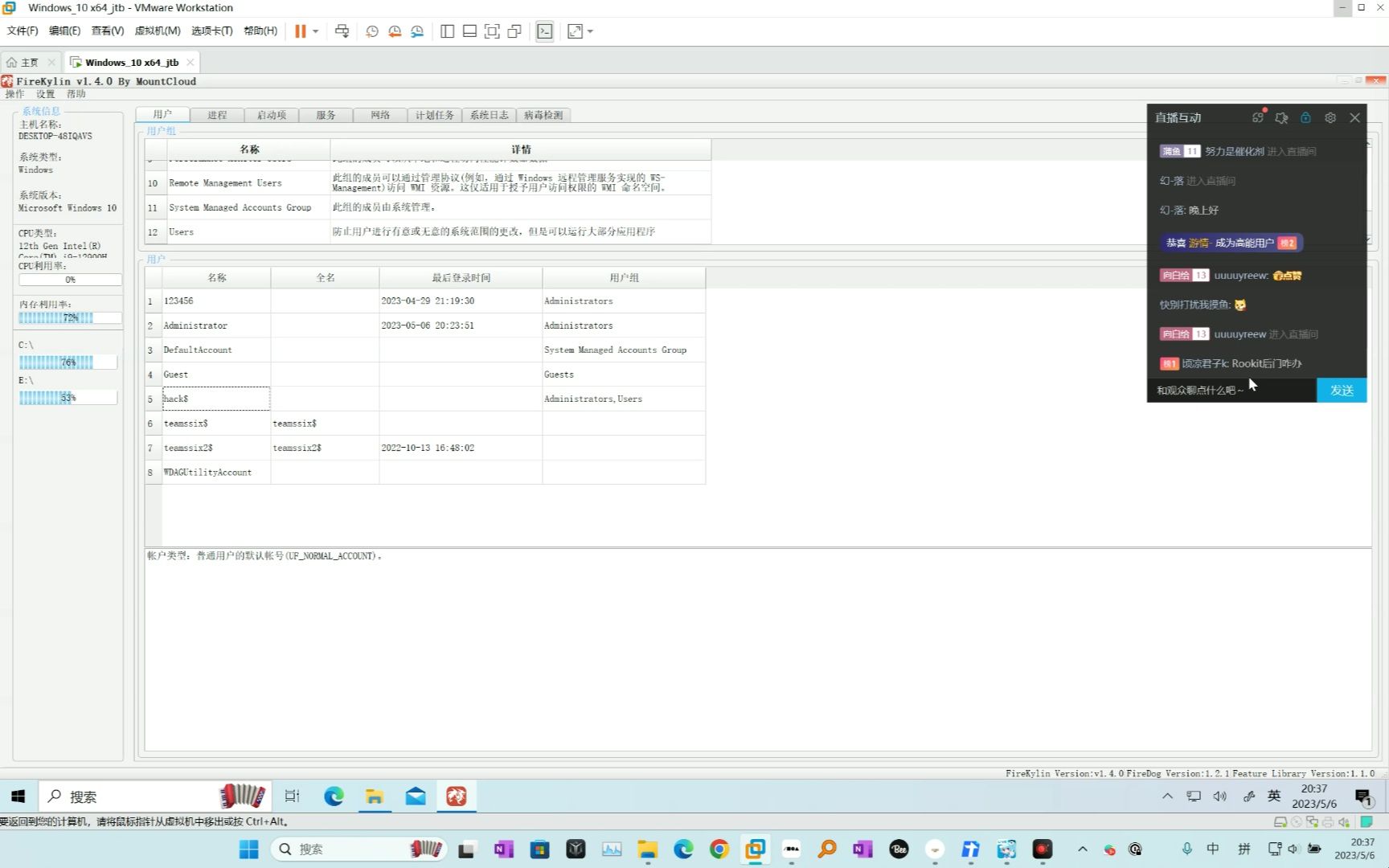Select the teamssix2$ user name cell

click(216, 448)
